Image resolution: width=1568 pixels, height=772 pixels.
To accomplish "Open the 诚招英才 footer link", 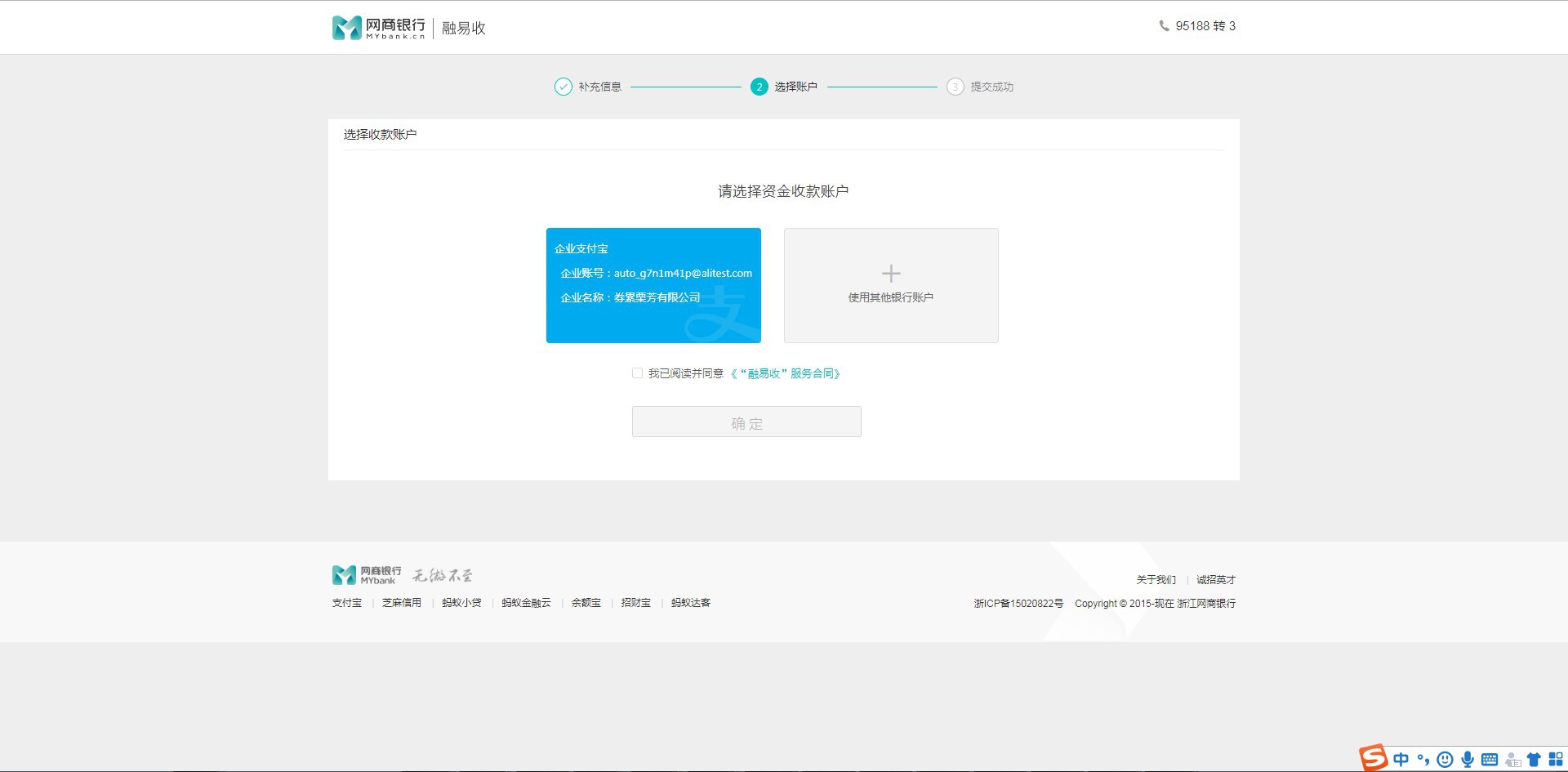I will (1216, 580).
